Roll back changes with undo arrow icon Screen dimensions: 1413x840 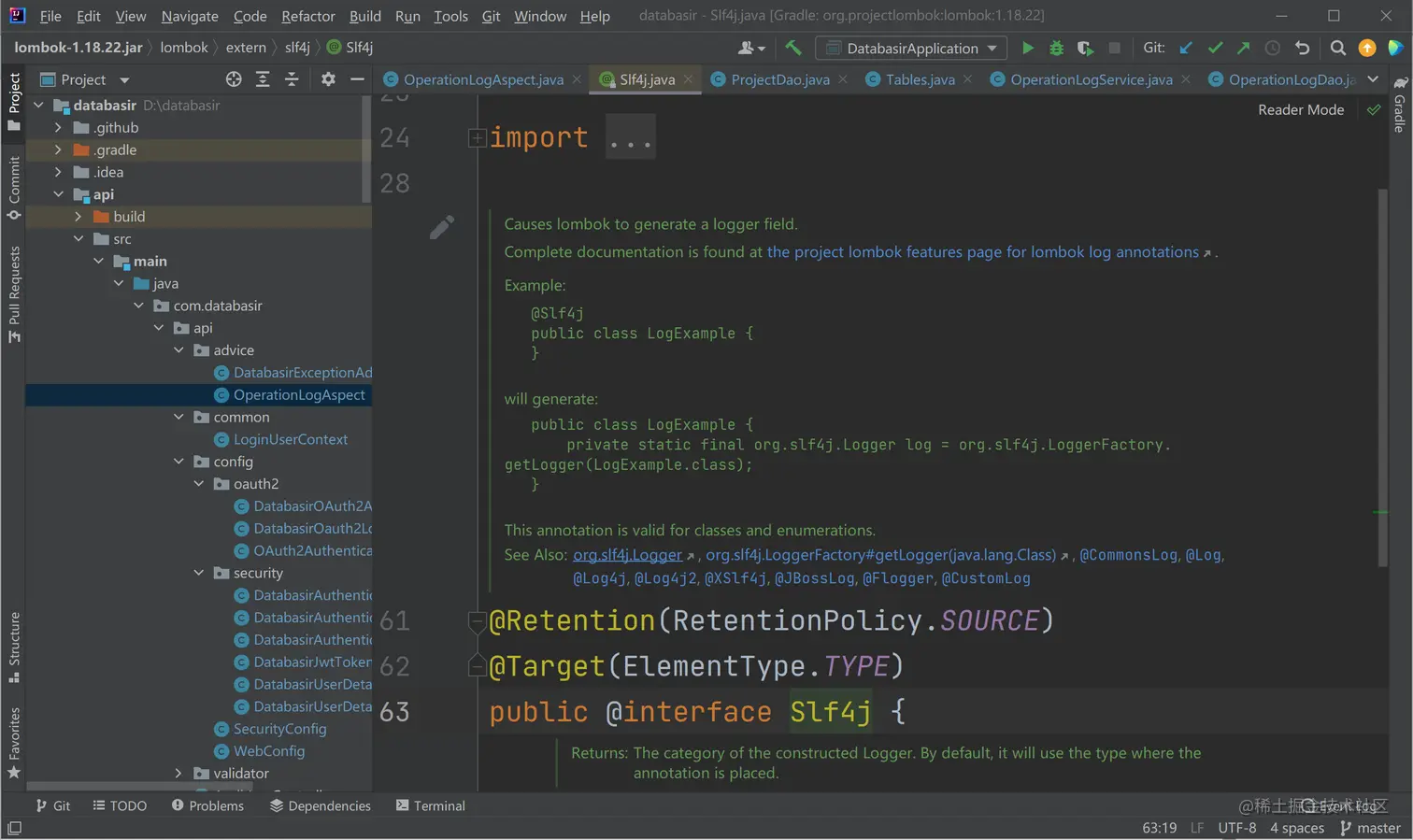pos(1302,48)
